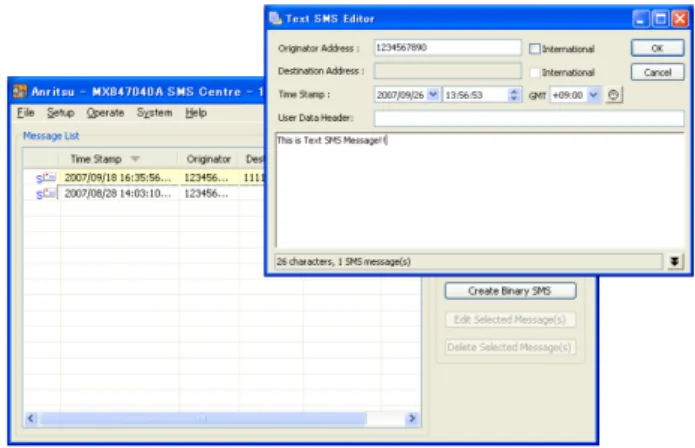Select the row with timestamp 2007/08/28 14:03:10

[146, 194]
